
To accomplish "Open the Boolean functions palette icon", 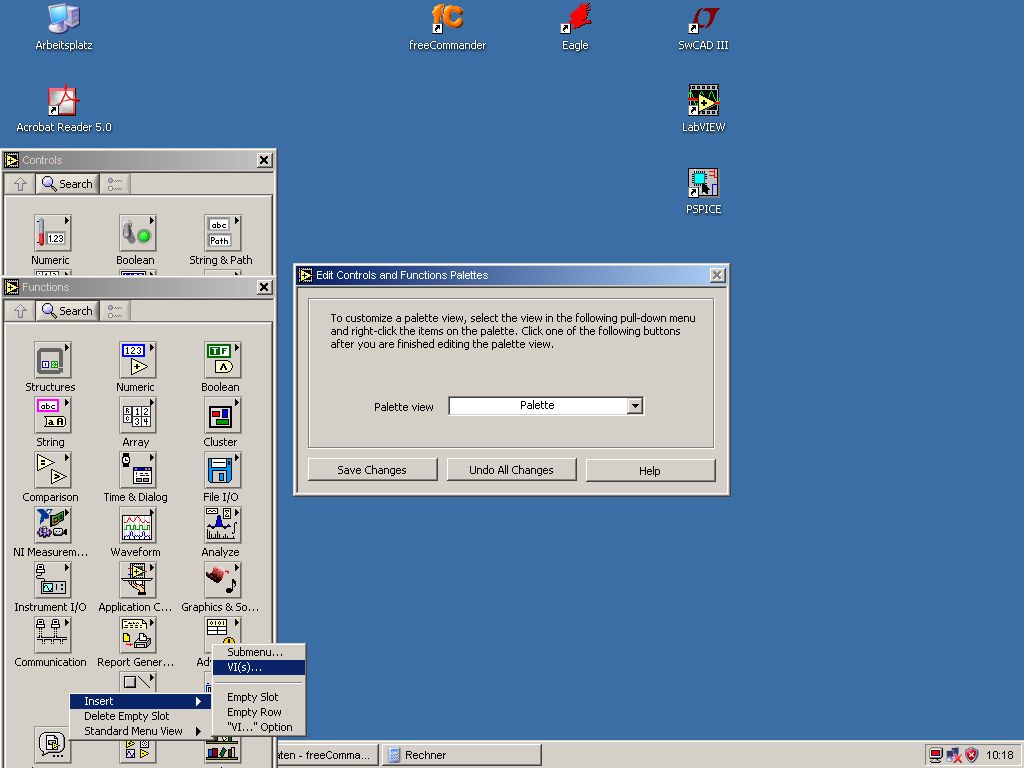I will [x=222, y=360].
